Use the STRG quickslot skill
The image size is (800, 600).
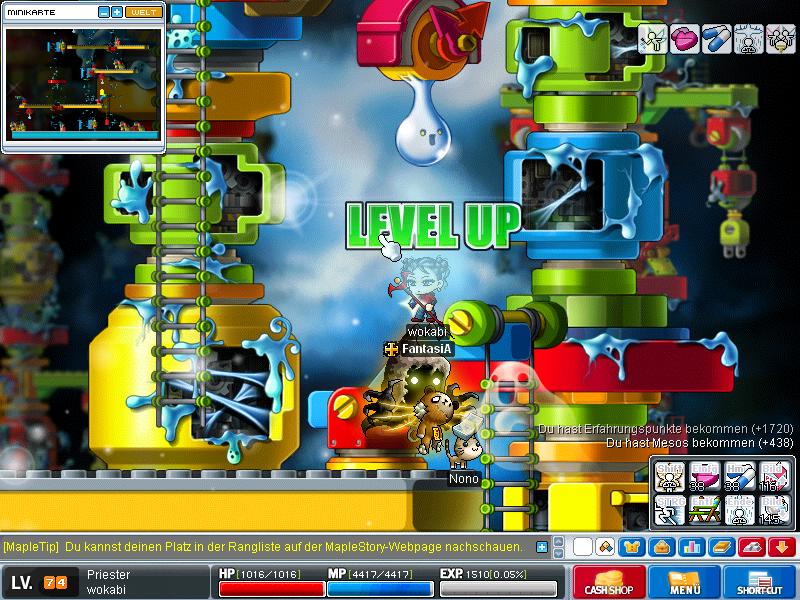tap(668, 510)
